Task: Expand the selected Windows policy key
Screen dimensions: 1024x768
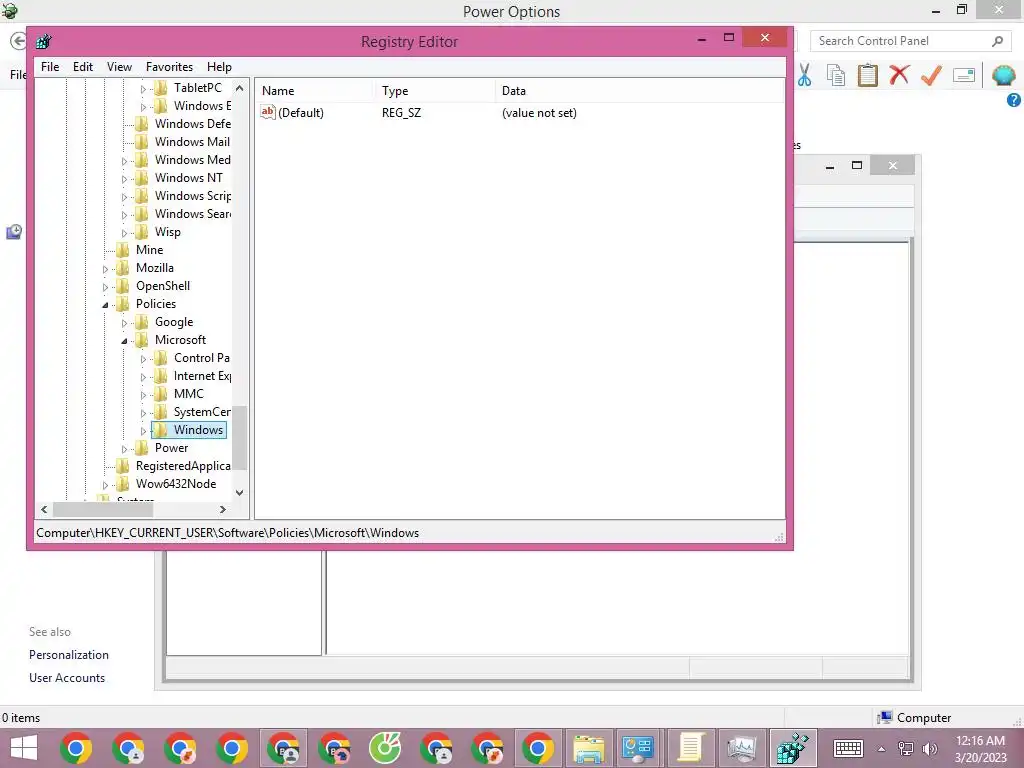Action: (143, 431)
